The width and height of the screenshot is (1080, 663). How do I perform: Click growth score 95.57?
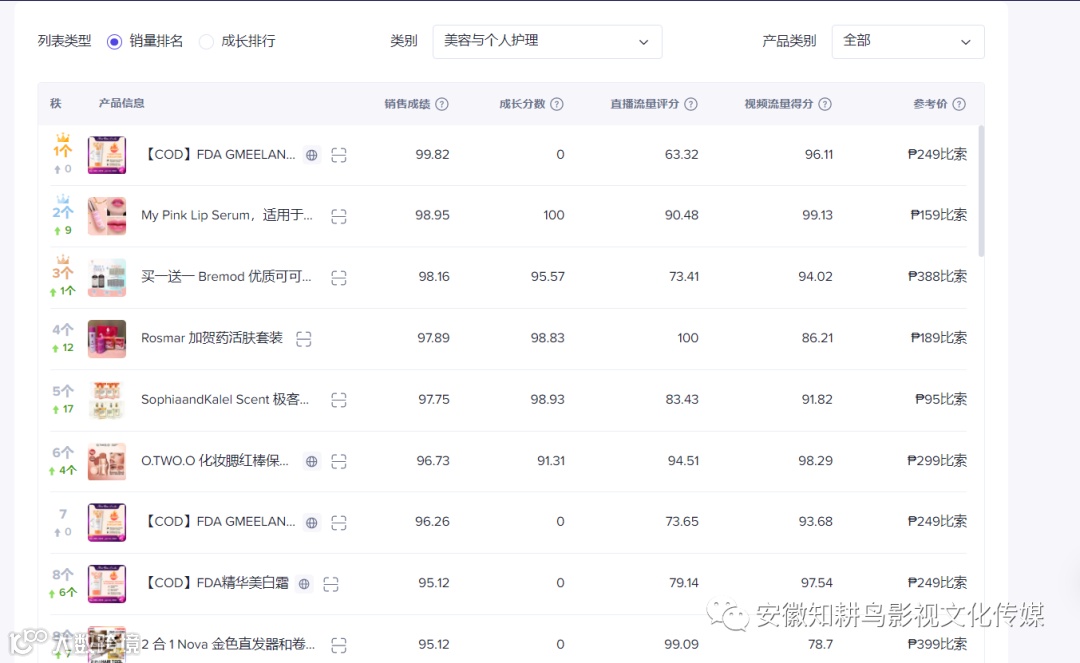point(548,276)
